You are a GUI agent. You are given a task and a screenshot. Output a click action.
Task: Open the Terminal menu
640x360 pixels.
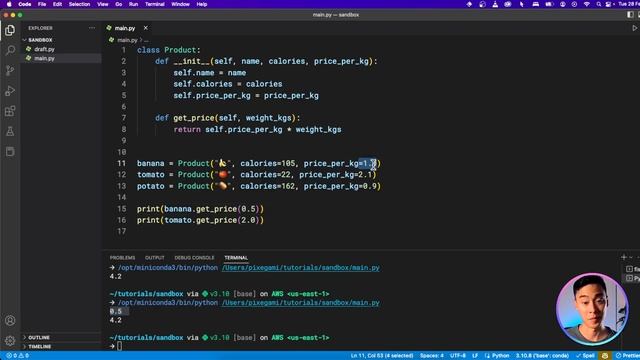pos(155,4)
